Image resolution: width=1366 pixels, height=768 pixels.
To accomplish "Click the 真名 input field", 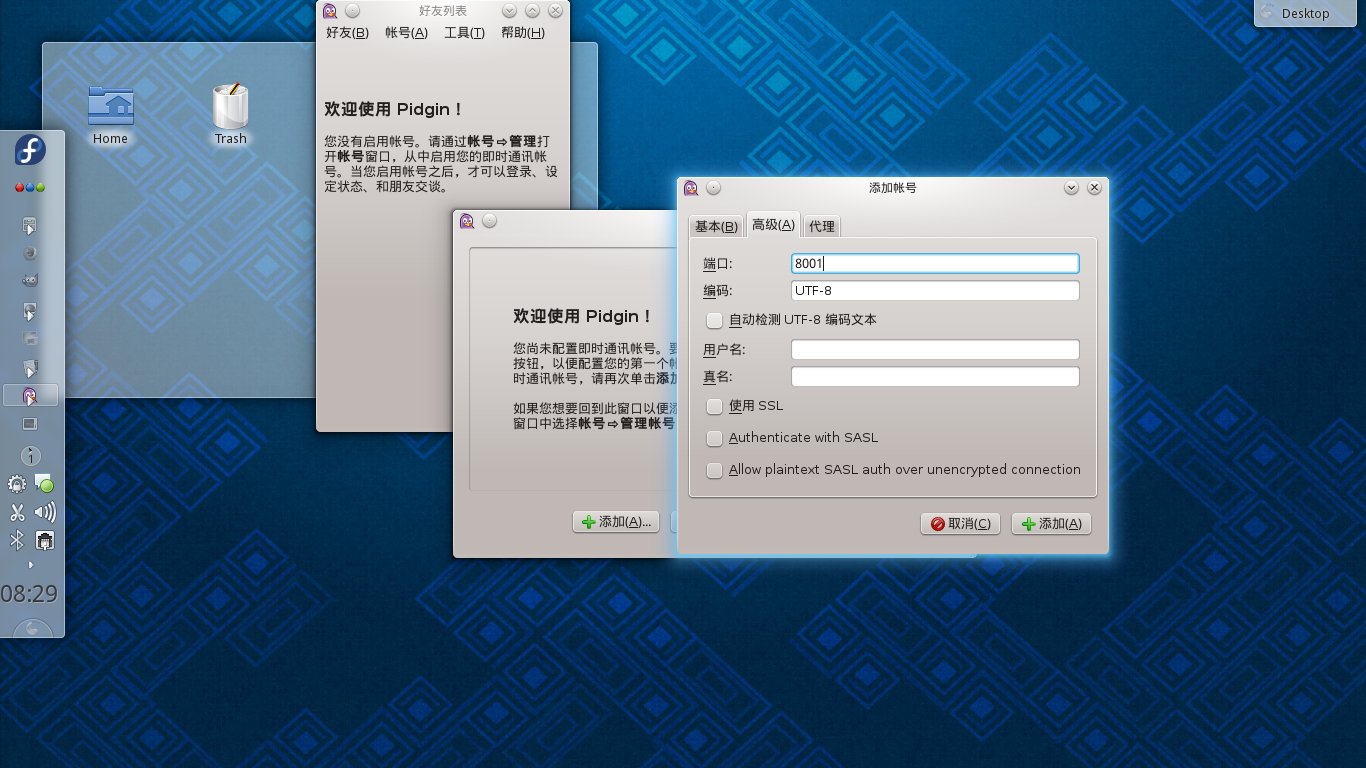I will point(935,377).
